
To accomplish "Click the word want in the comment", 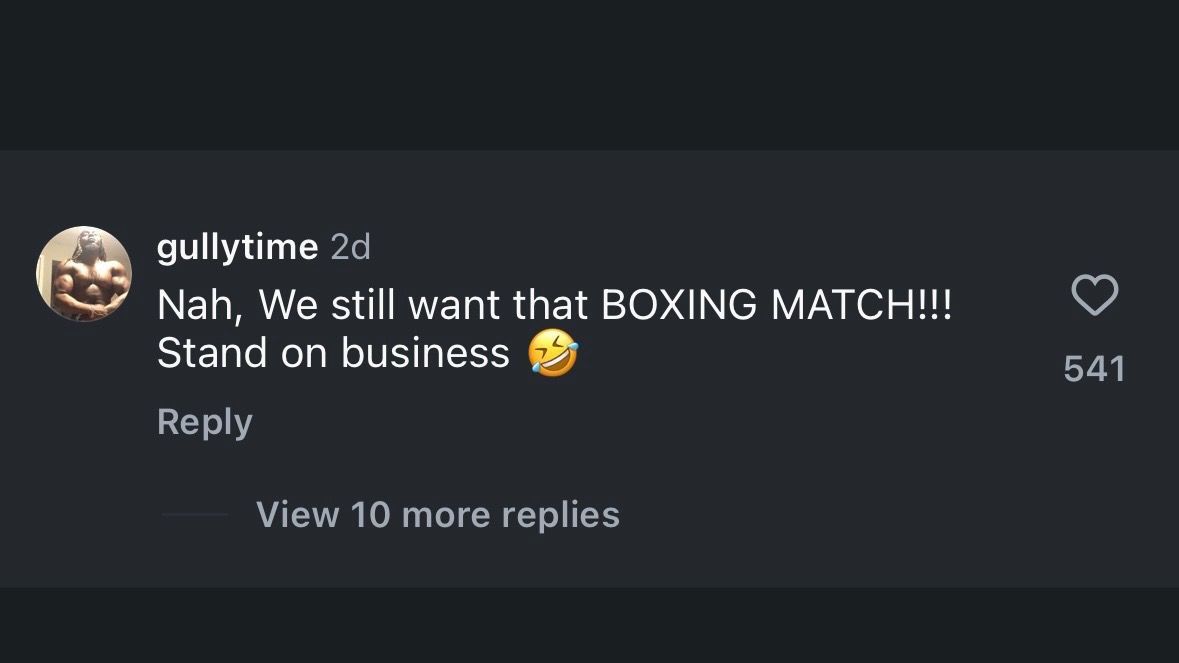I will [x=455, y=306].
